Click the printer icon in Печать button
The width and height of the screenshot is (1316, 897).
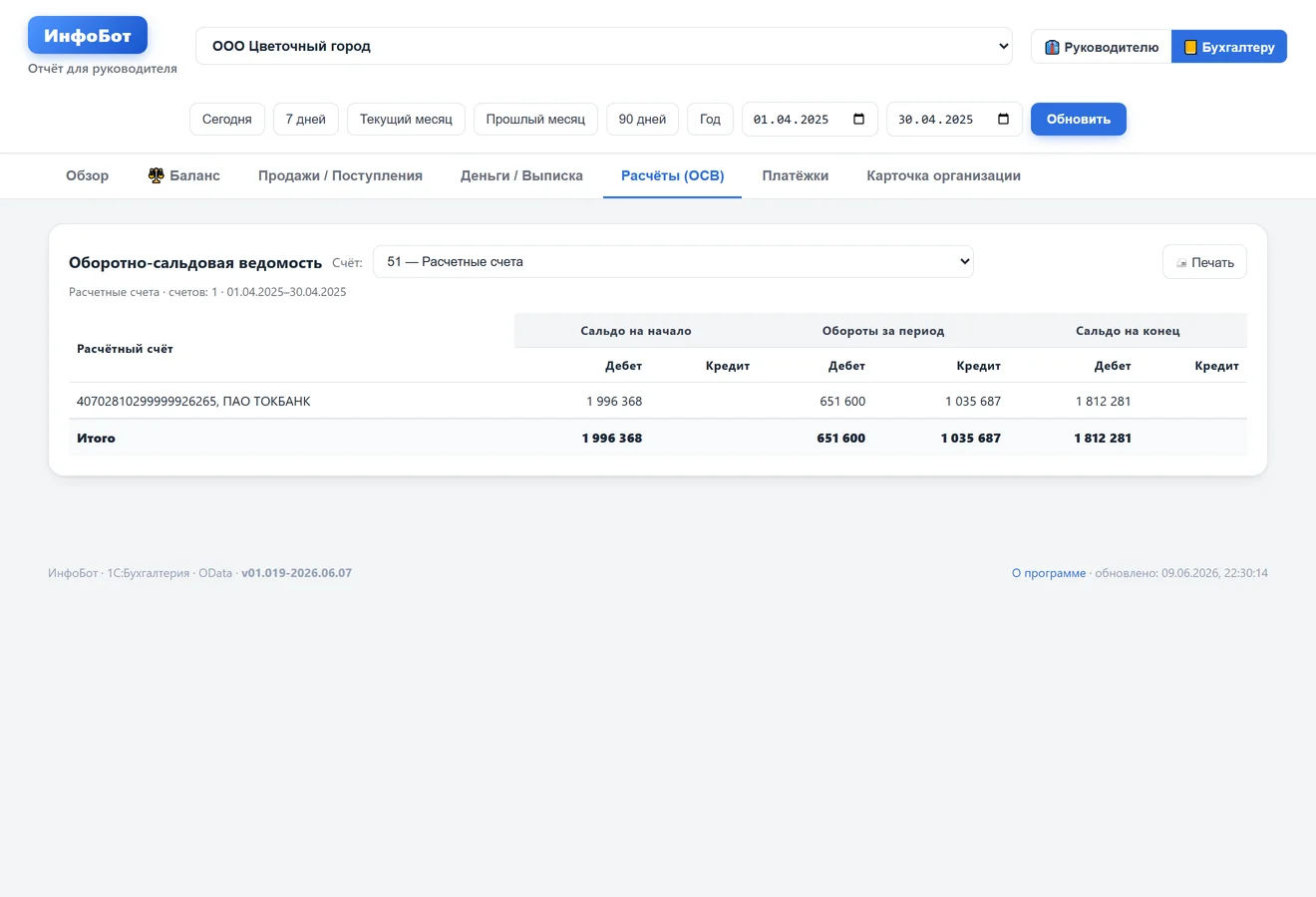point(1181,263)
